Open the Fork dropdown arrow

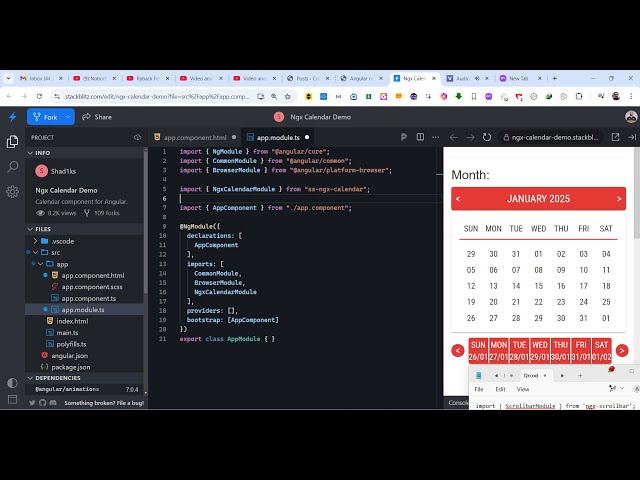67,117
